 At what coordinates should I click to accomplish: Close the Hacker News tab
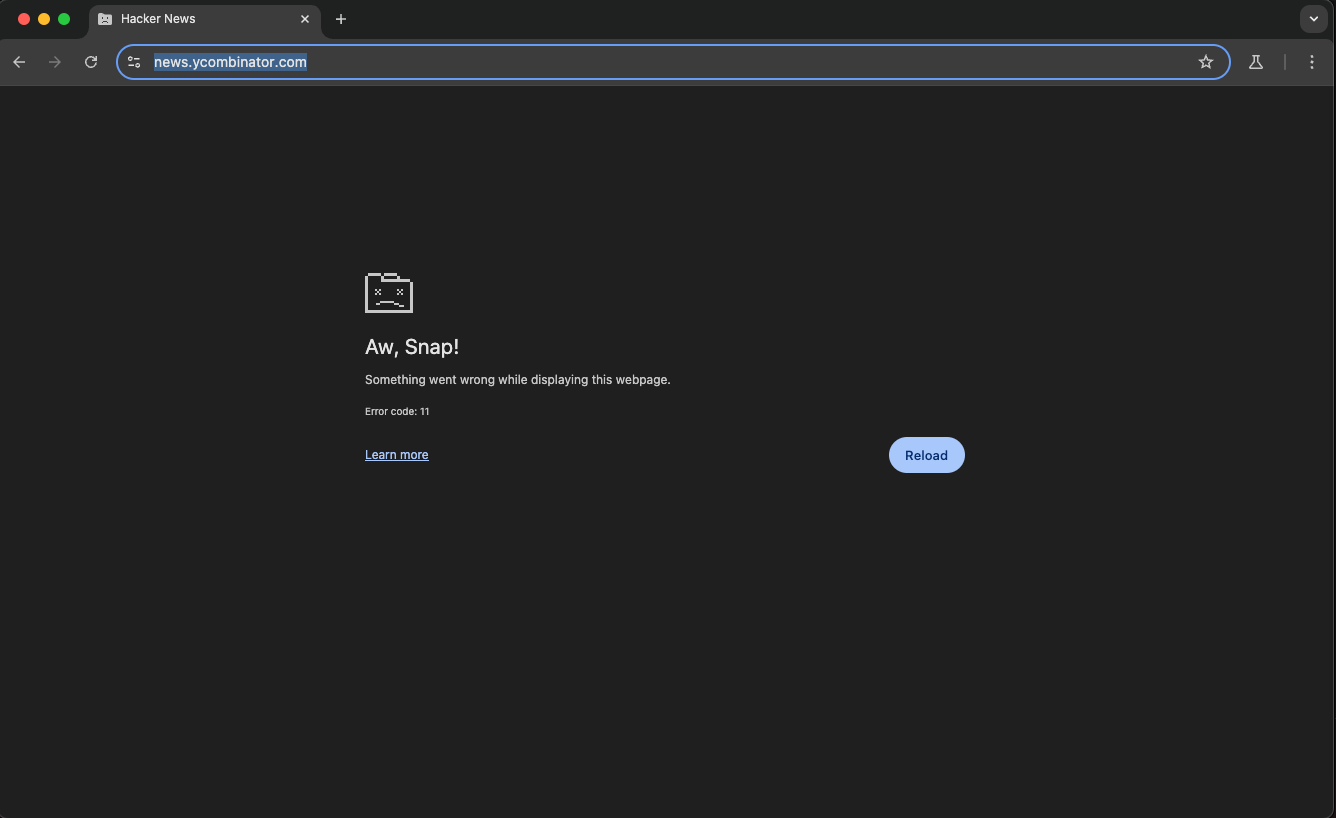[305, 19]
